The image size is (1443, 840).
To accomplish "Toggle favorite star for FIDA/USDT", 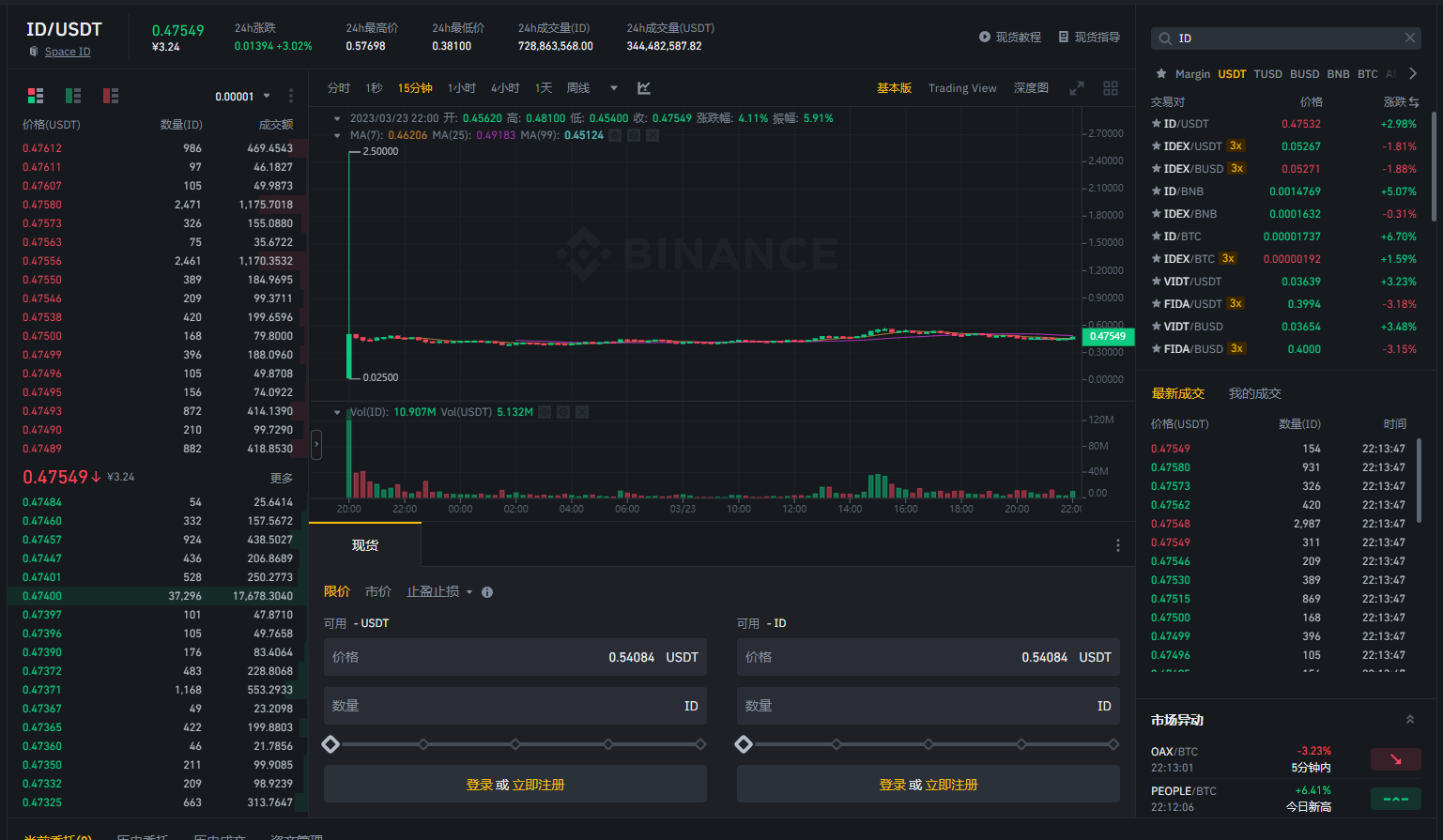I will 1157,304.
